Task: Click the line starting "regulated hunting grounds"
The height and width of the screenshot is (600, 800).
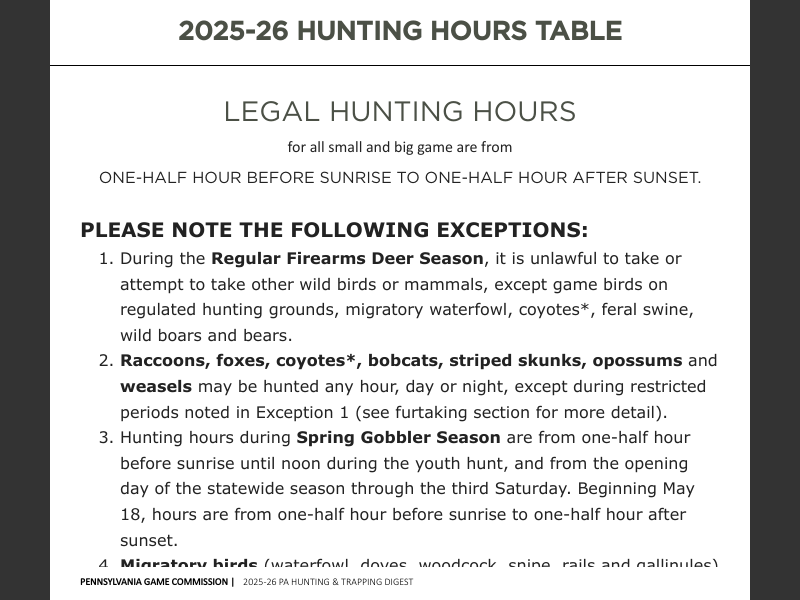Action: (407, 309)
